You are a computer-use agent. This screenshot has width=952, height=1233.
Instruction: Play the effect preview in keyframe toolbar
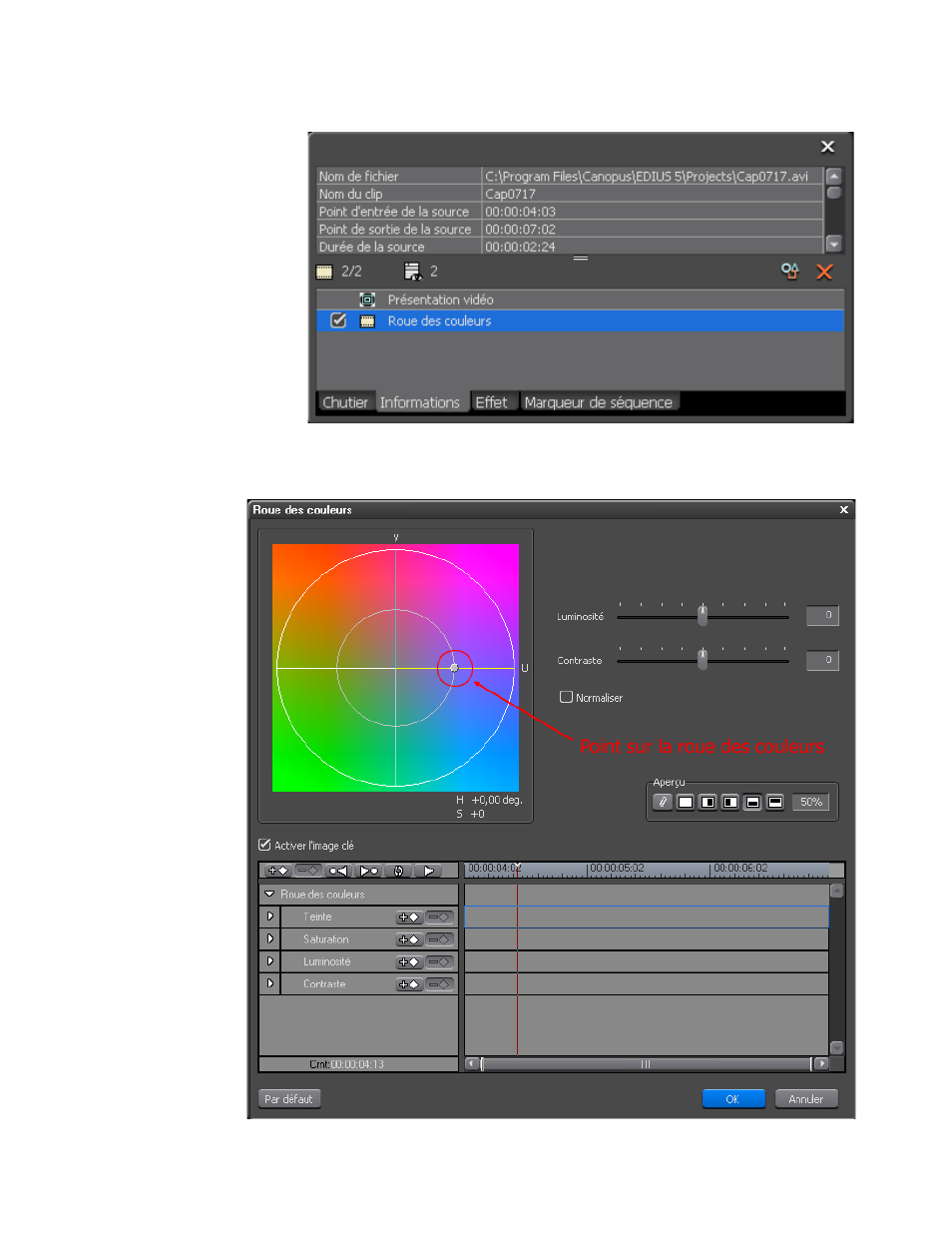click(x=427, y=871)
